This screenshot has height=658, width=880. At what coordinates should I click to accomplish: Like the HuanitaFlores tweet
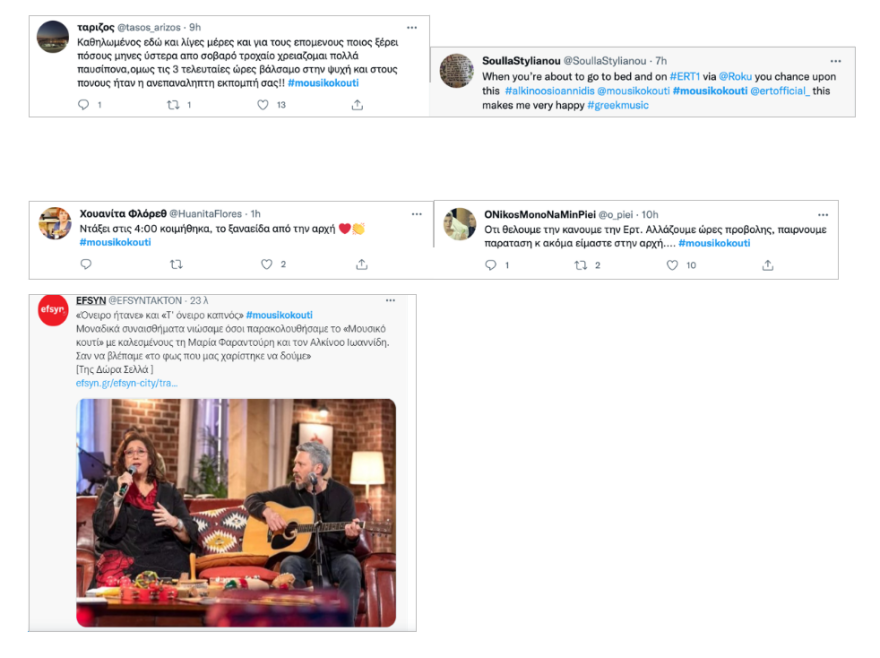pos(267,264)
